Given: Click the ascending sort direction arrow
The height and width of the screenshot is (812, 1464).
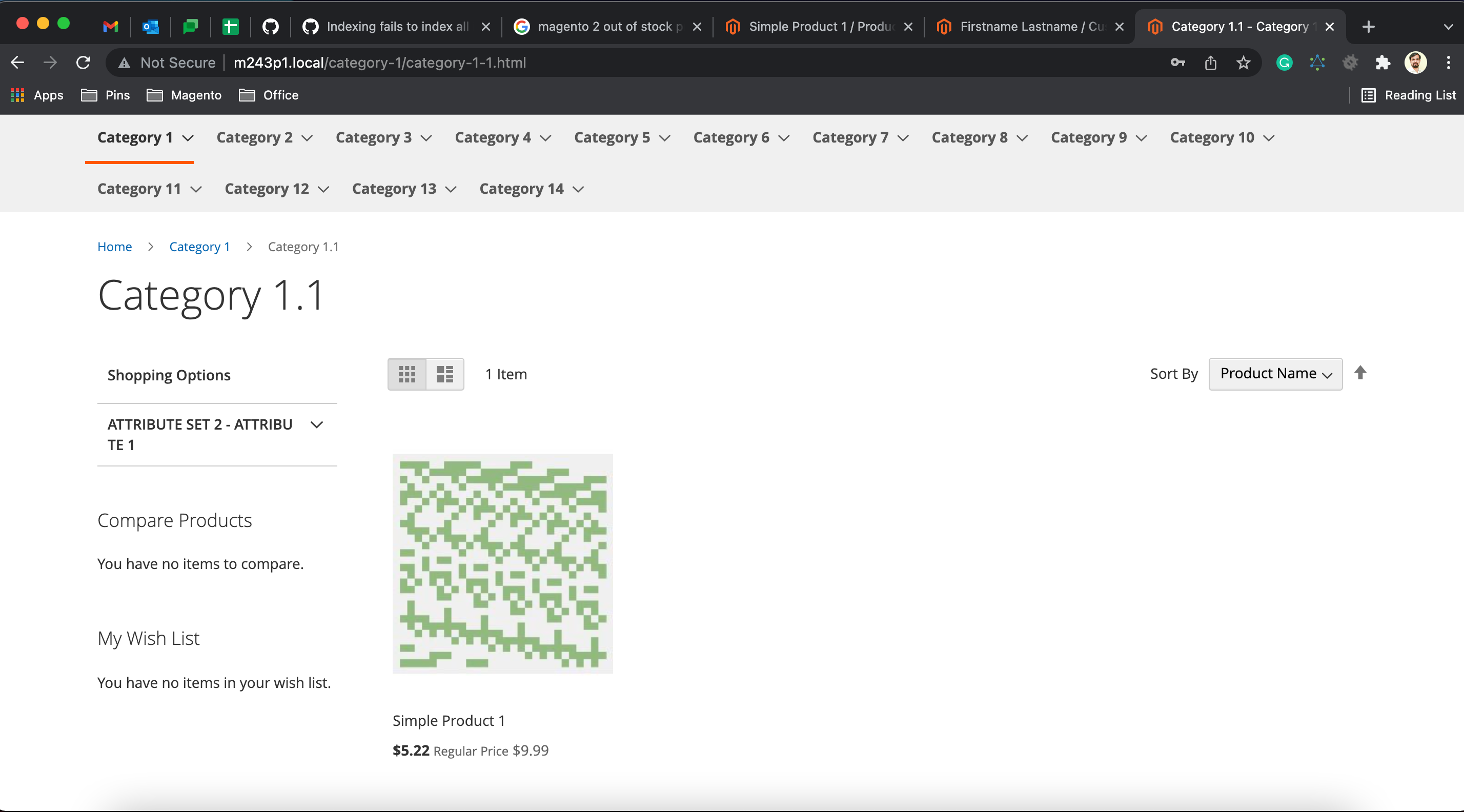Looking at the screenshot, I should (x=1361, y=373).
